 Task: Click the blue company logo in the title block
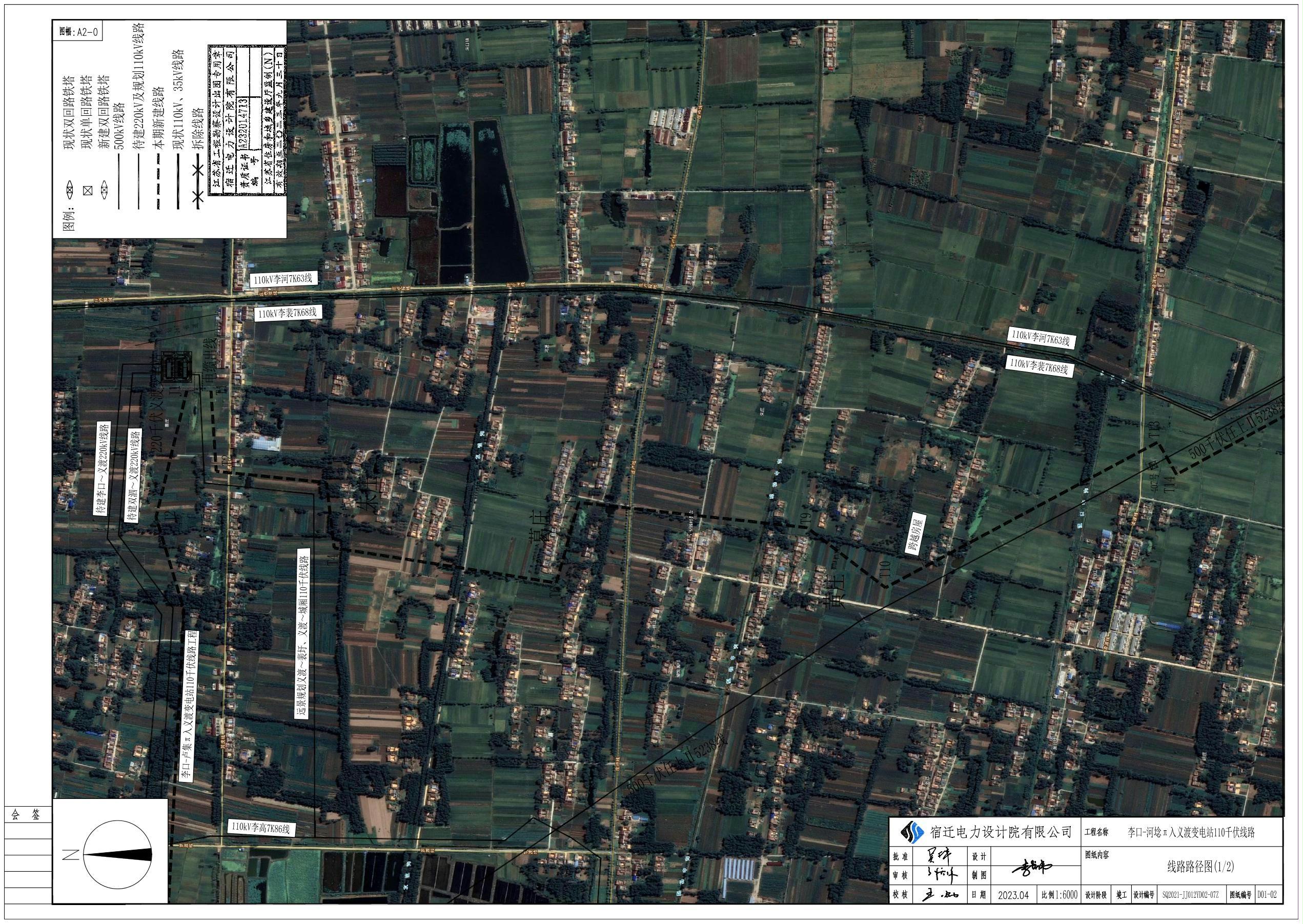pyautogui.click(x=914, y=833)
